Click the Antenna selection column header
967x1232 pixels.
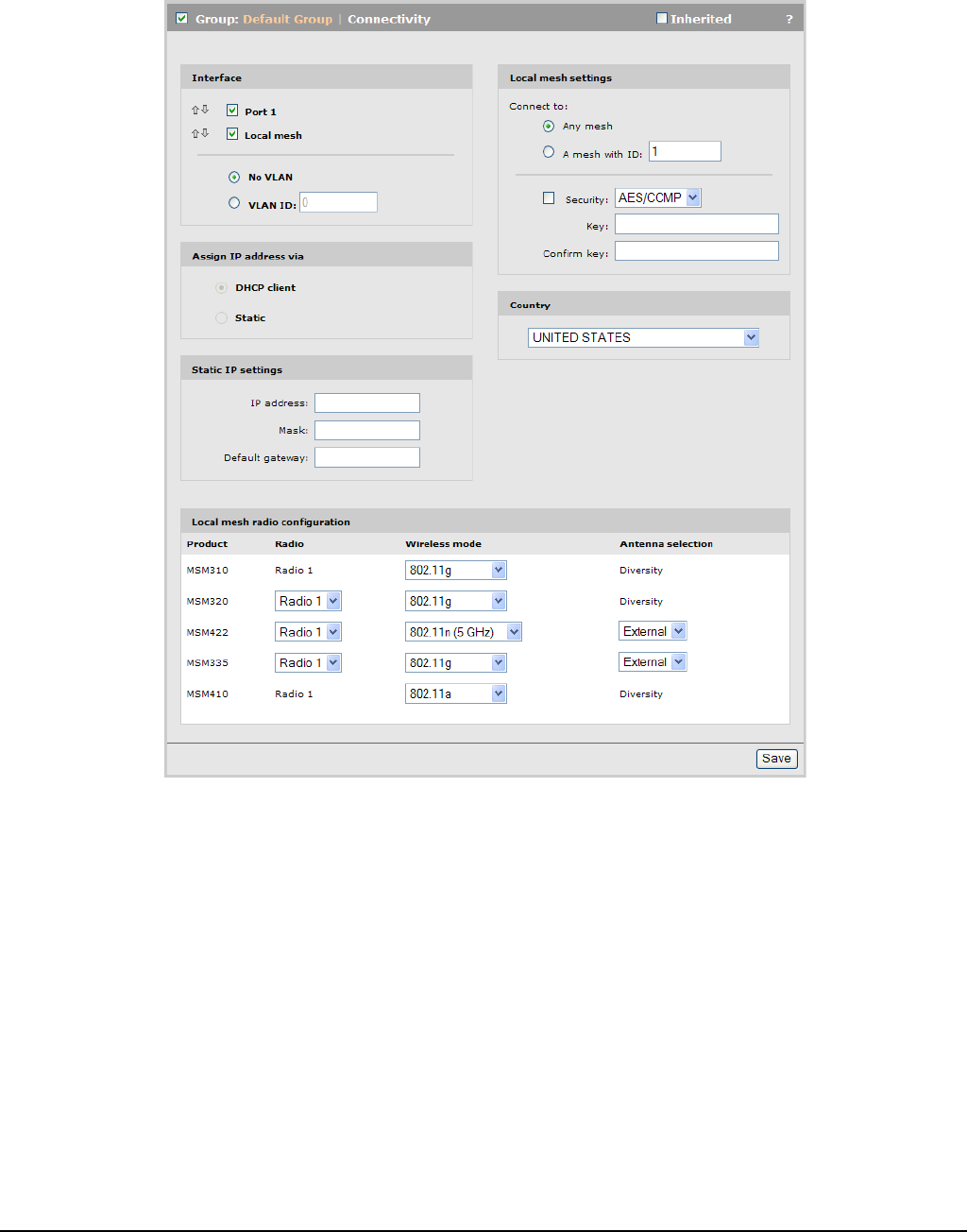667,544
